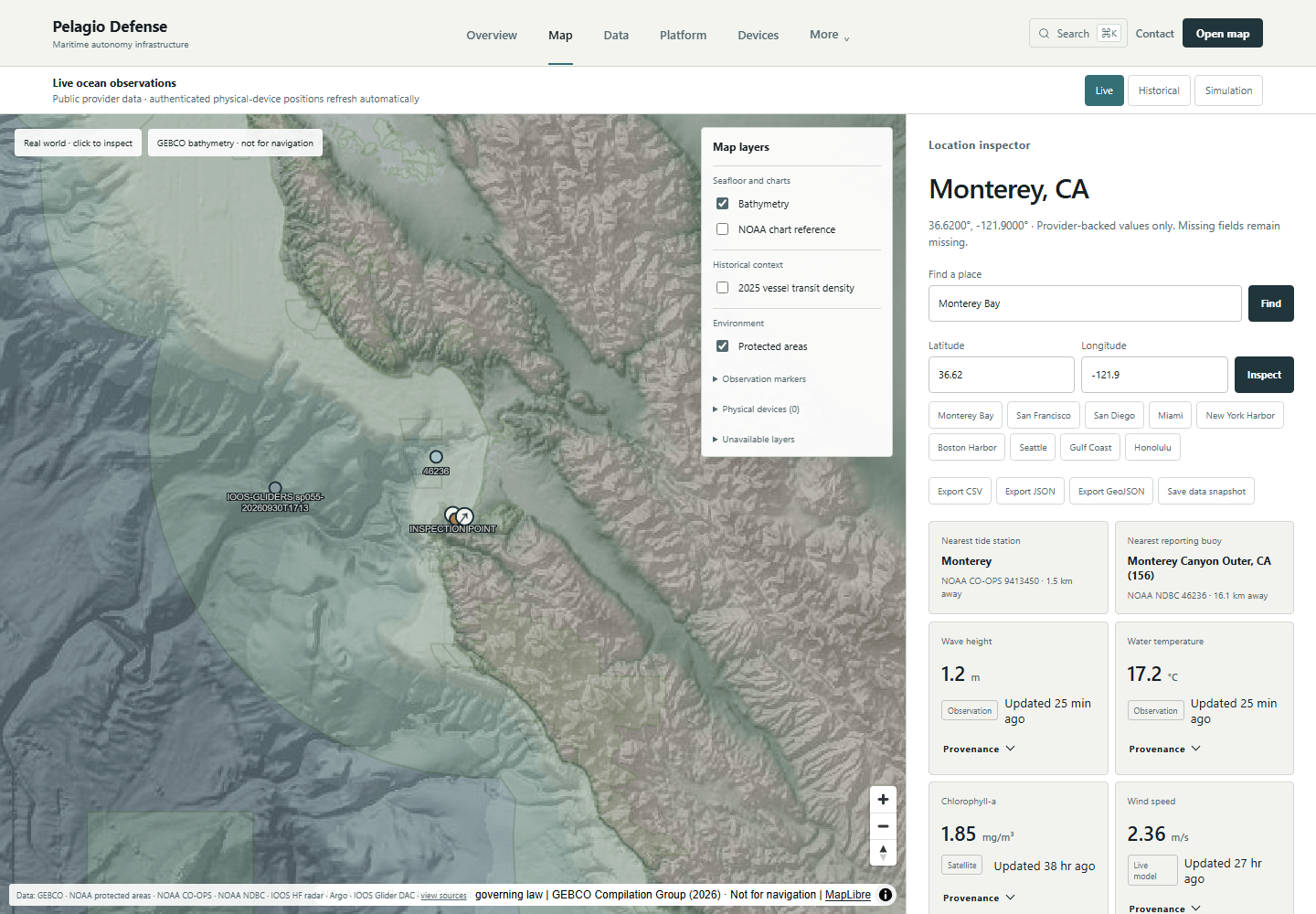Viewport: 1316px width, 914px height.
Task: Open the More menu dropdown
Action: (x=830, y=35)
